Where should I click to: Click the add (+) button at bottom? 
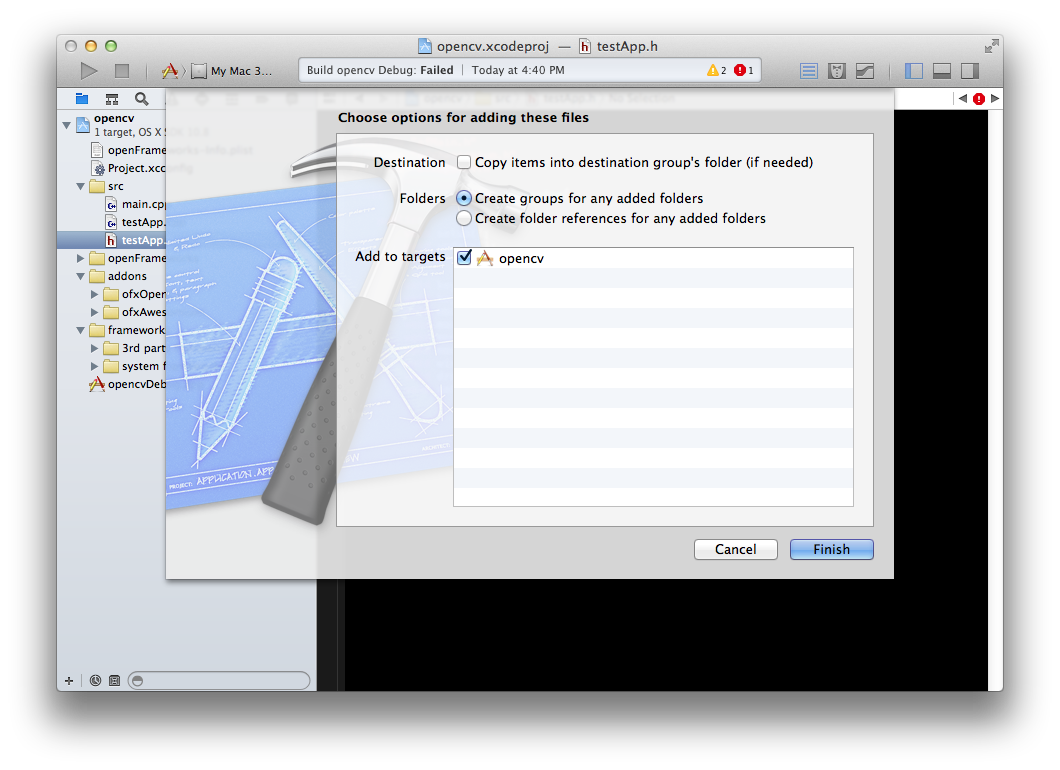point(68,681)
